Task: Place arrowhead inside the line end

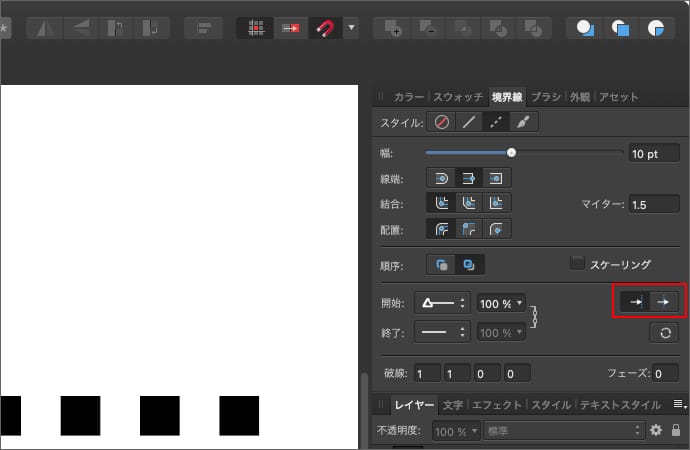Action: pos(635,301)
